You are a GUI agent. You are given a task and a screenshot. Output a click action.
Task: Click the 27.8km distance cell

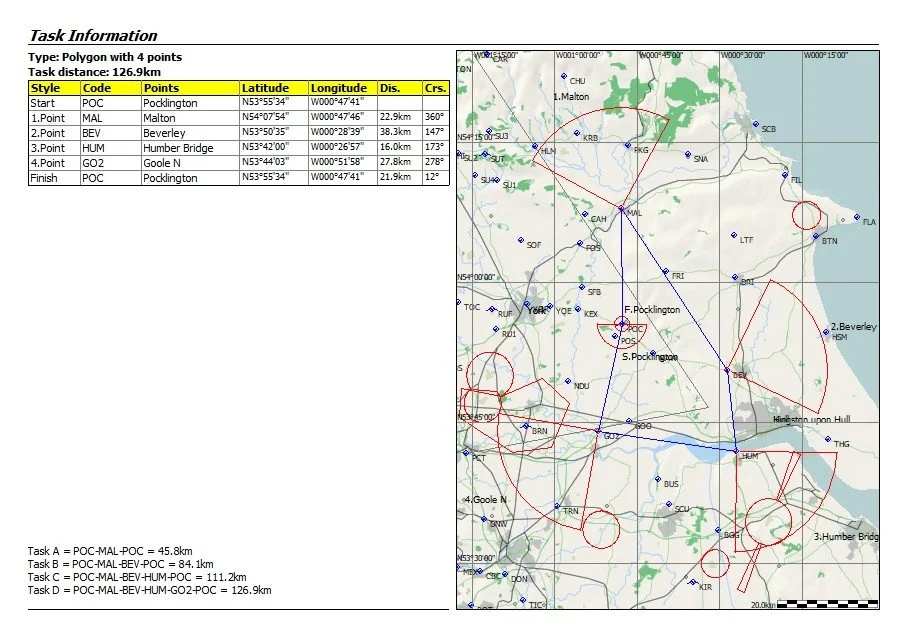400,162
